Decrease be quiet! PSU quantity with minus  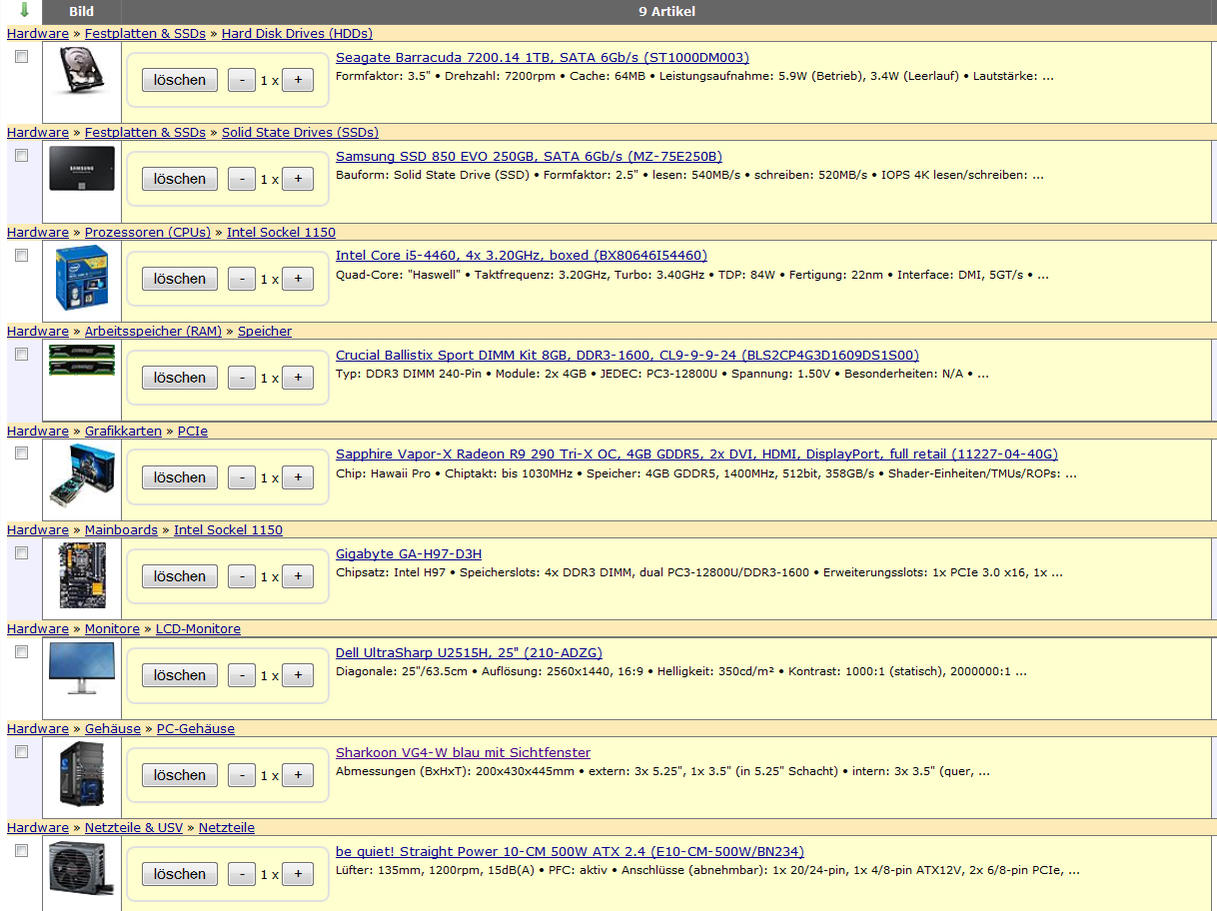[242, 874]
